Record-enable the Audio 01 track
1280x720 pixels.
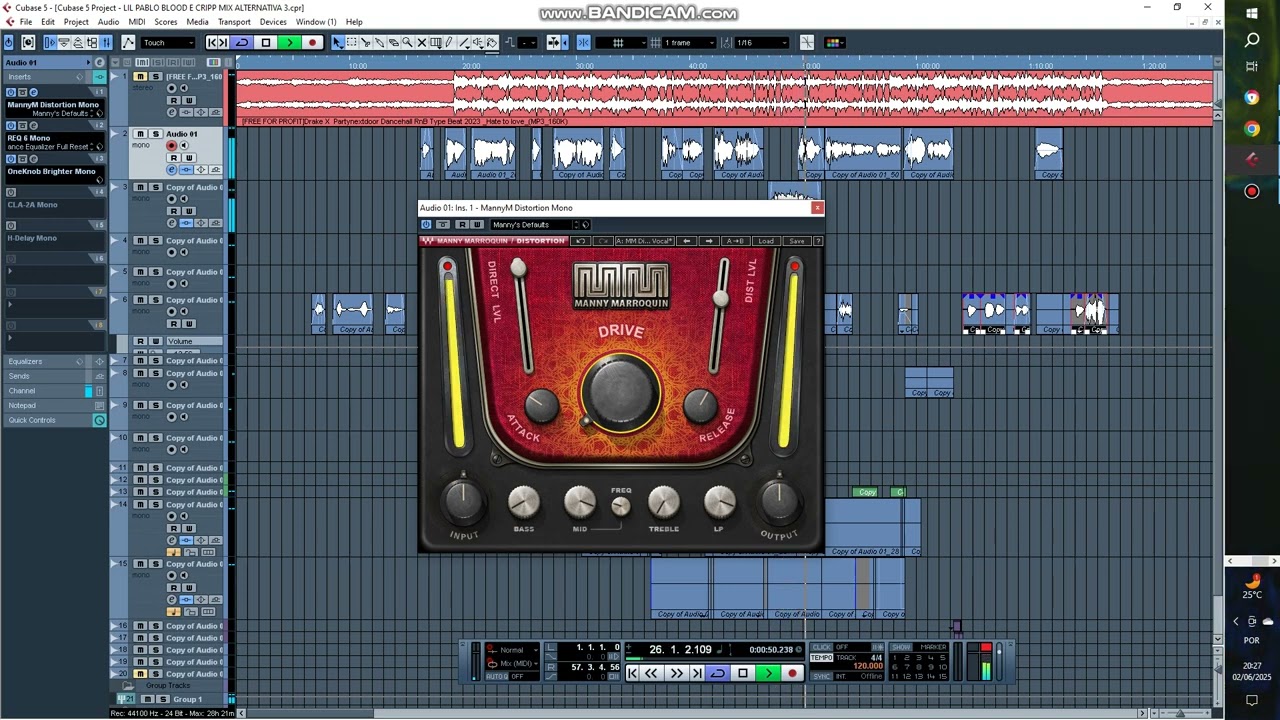[172, 146]
